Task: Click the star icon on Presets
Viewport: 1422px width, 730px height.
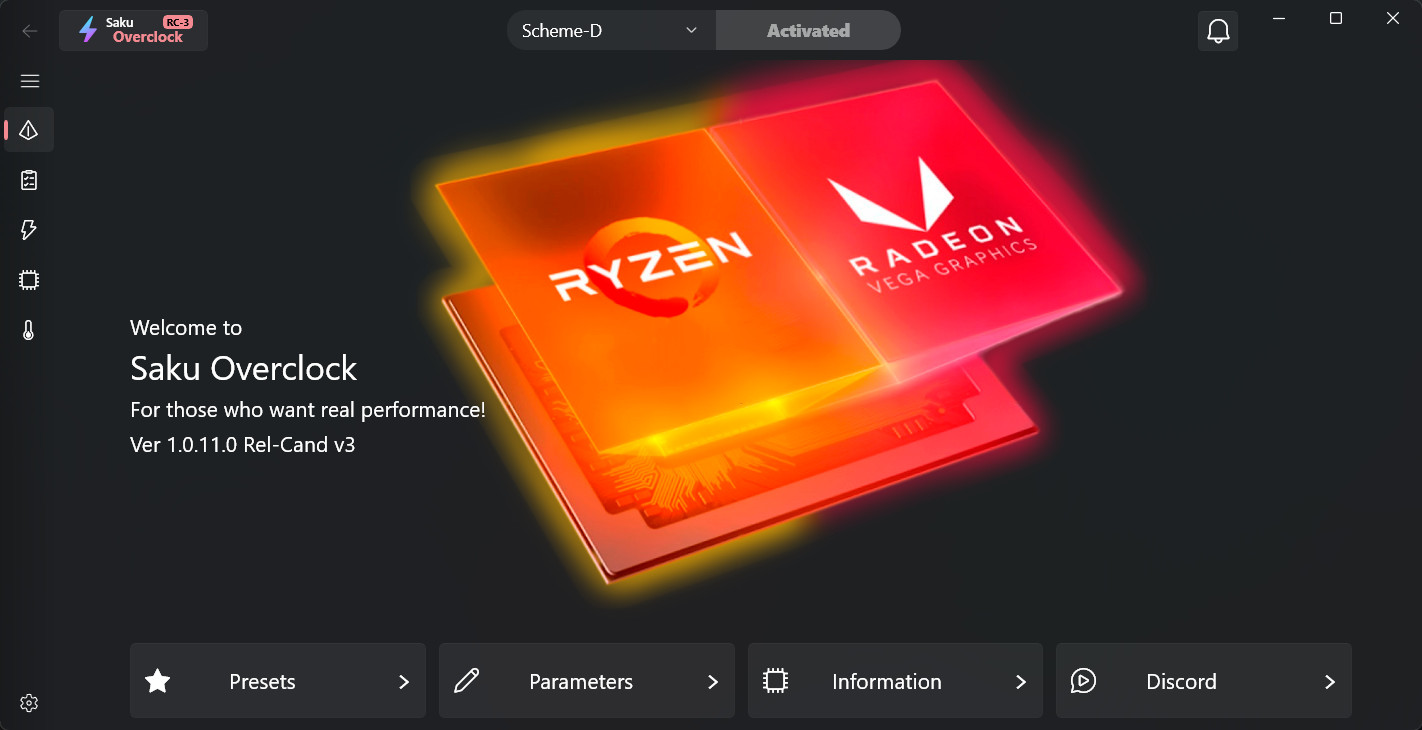Action: point(158,681)
